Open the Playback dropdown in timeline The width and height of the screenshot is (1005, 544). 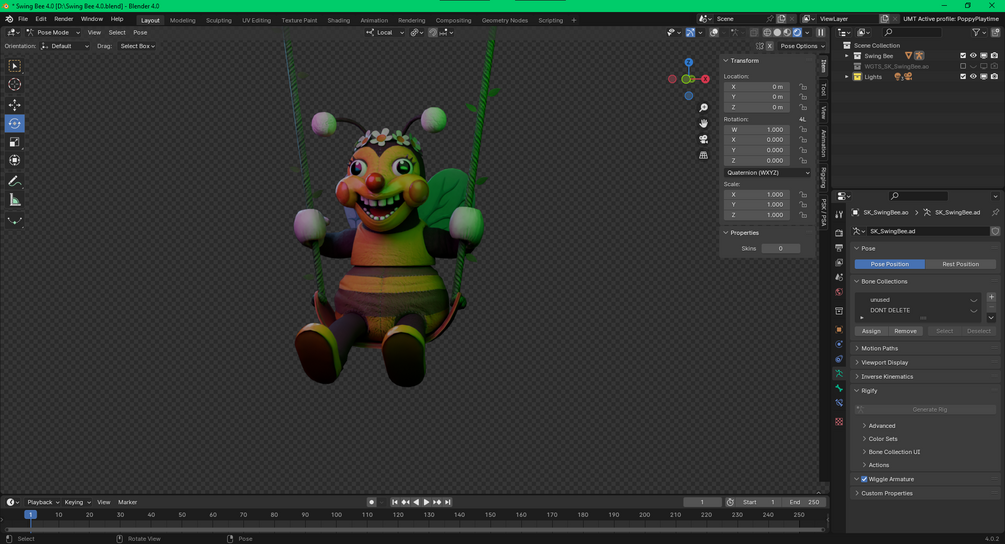click(42, 502)
